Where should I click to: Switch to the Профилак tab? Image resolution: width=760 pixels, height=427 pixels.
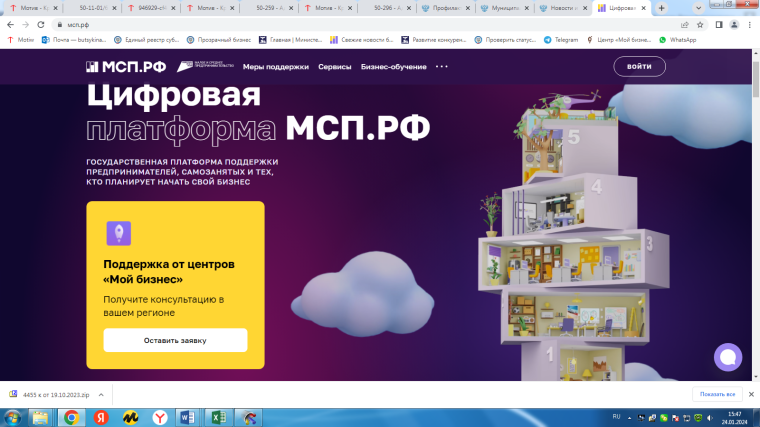click(x=446, y=8)
